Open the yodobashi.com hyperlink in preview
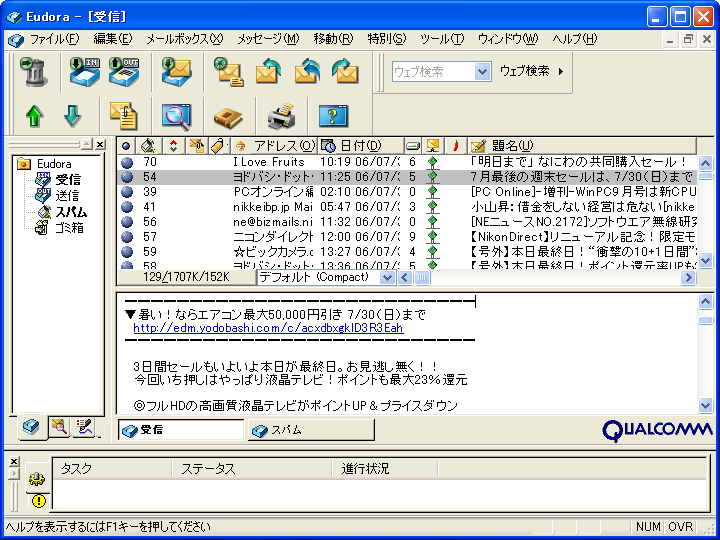Screen dimensions: 720x540 (268, 328)
